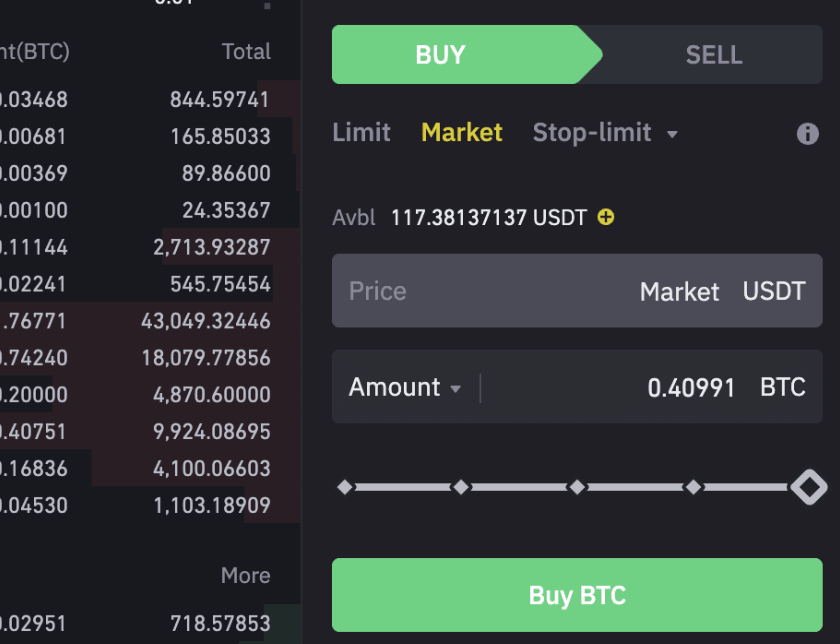Click the 100% slider handle

[808, 488]
